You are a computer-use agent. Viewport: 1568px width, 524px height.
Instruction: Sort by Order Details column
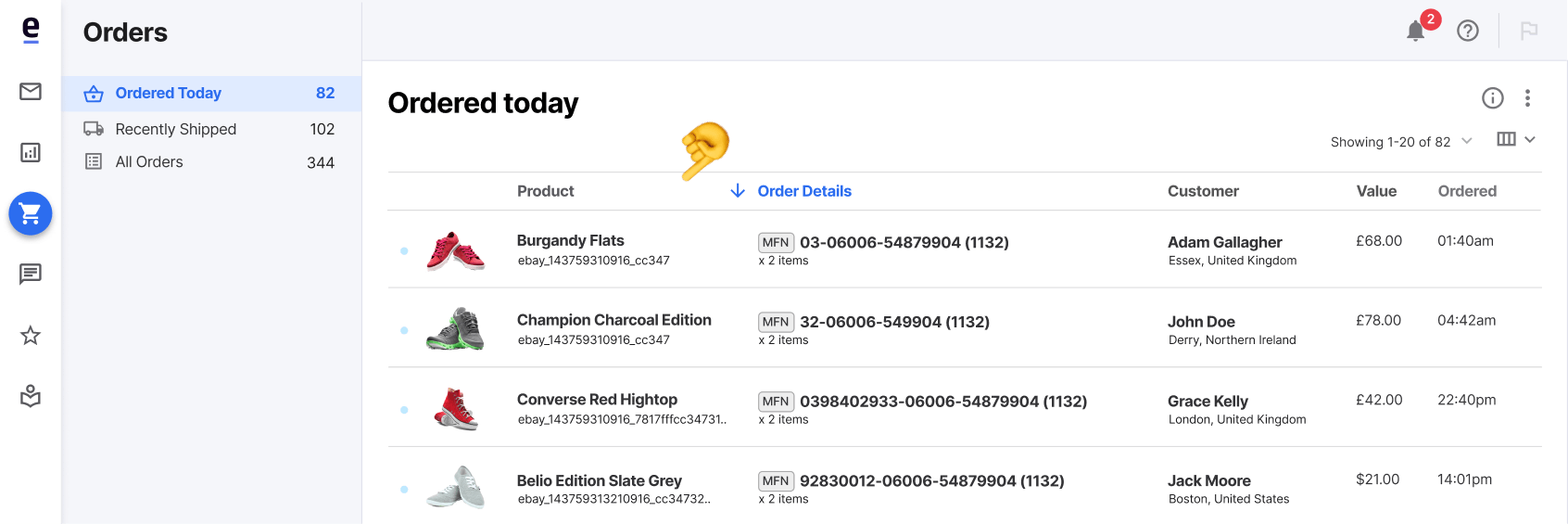coord(803,191)
